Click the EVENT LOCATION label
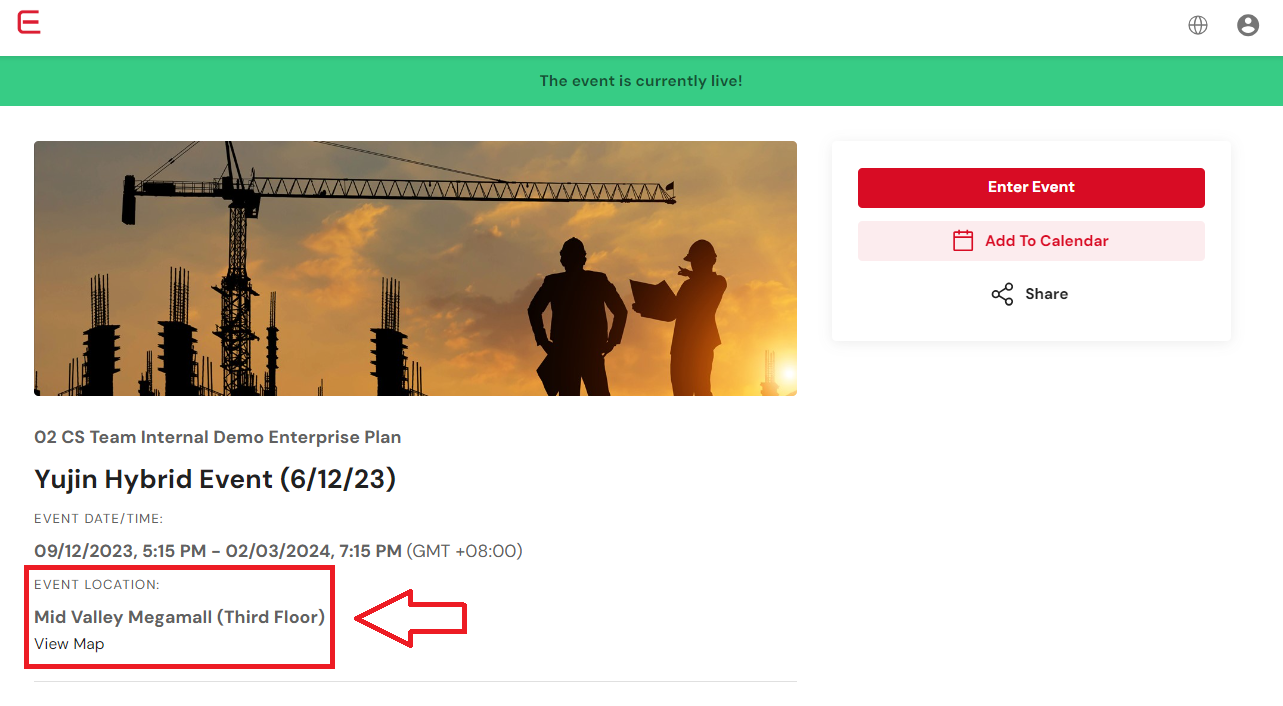 click(97, 585)
